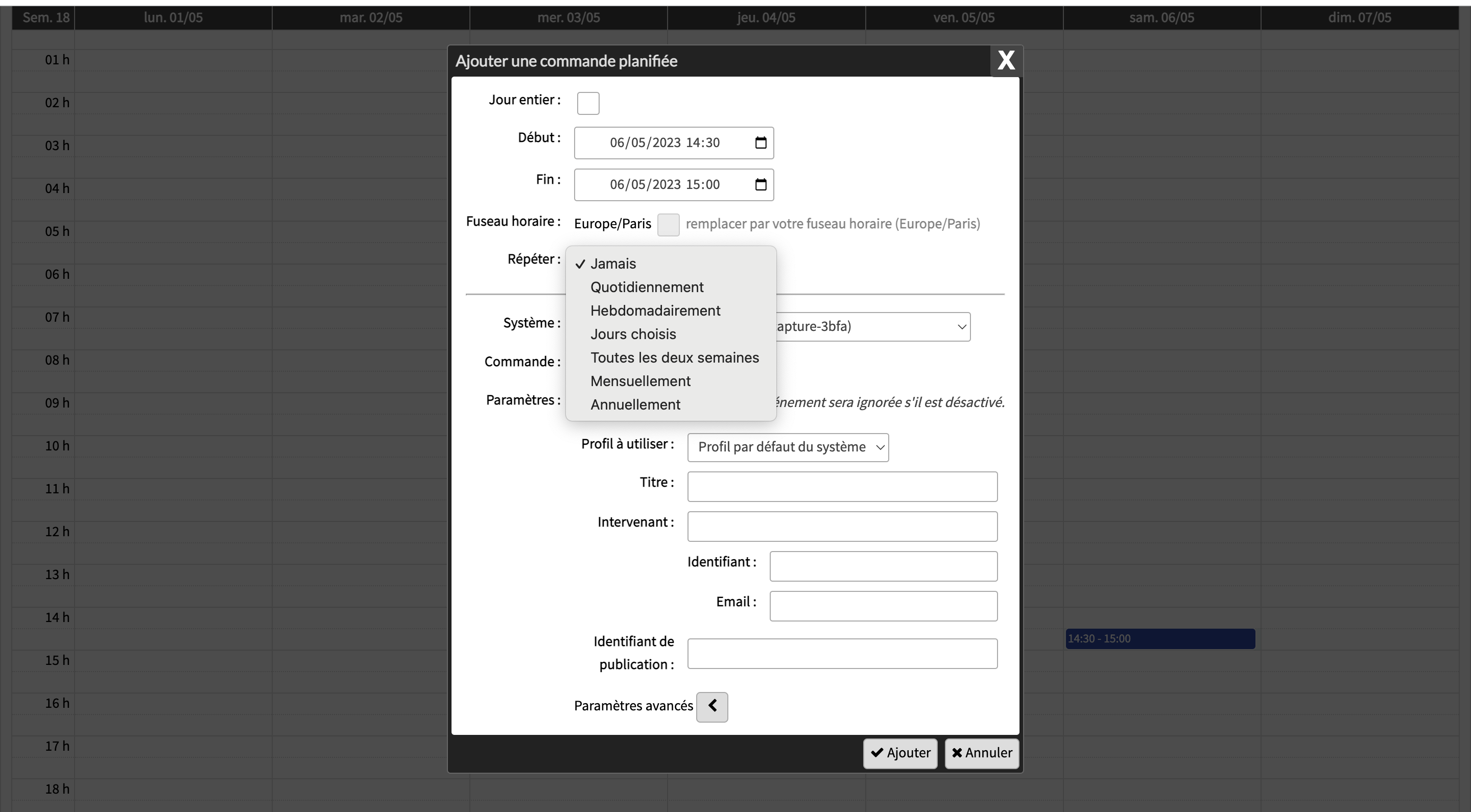Focus the Email input field
Screen dimensions: 1471x812
883,606
